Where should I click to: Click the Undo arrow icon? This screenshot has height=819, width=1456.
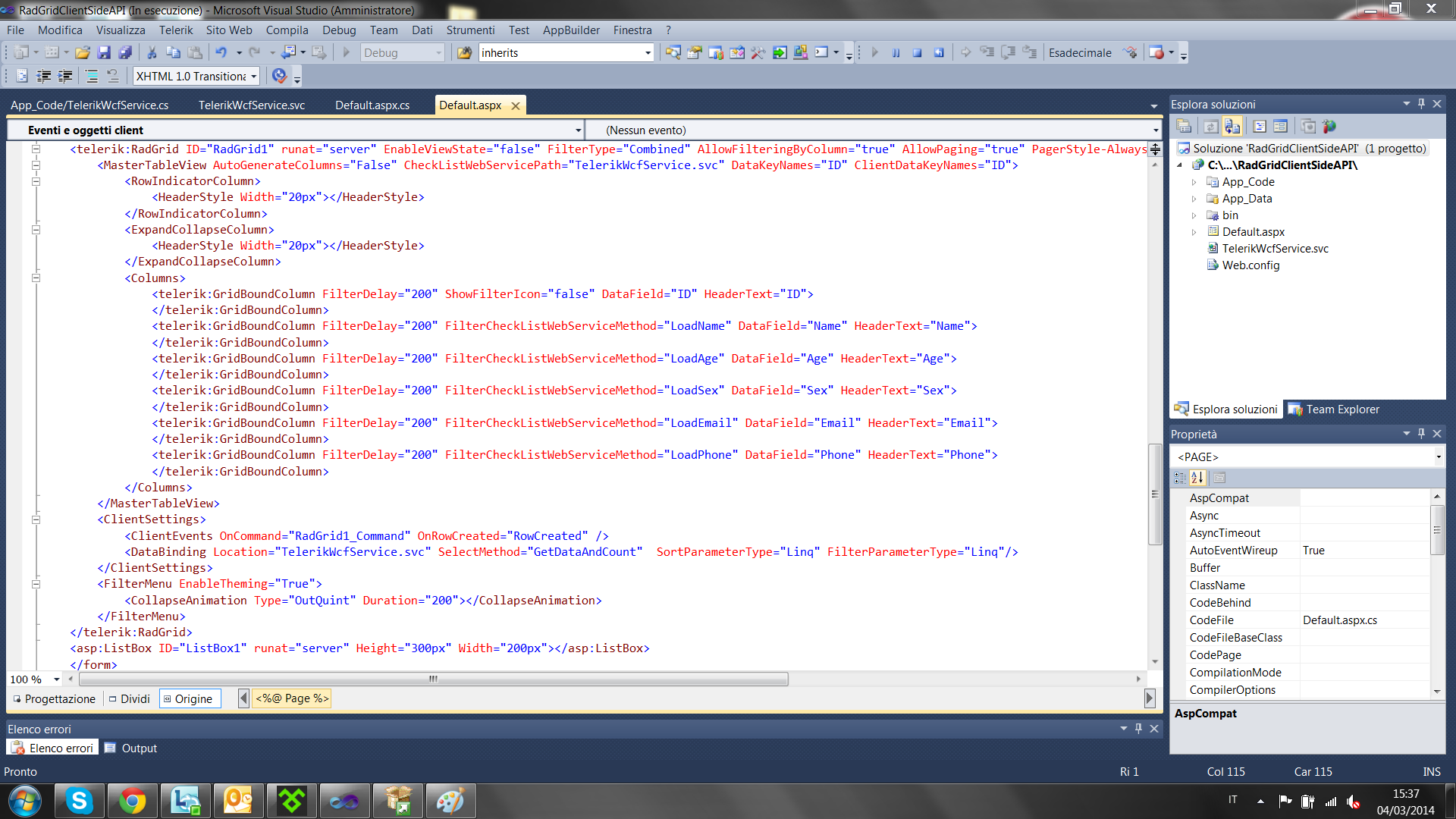pyautogui.click(x=221, y=52)
